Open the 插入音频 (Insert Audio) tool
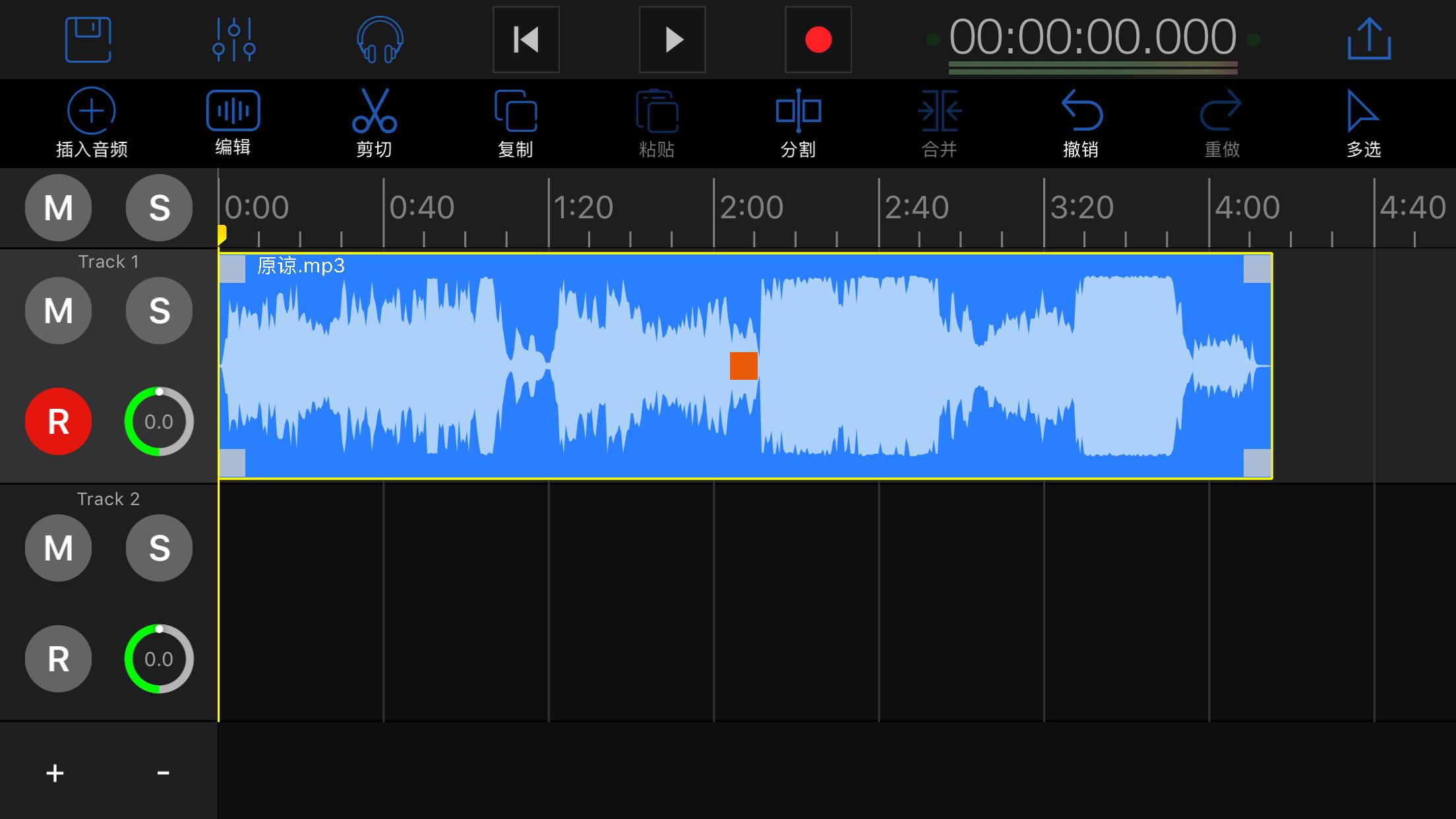The width and height of the screenshot is (1456, 819). (91, 123)
